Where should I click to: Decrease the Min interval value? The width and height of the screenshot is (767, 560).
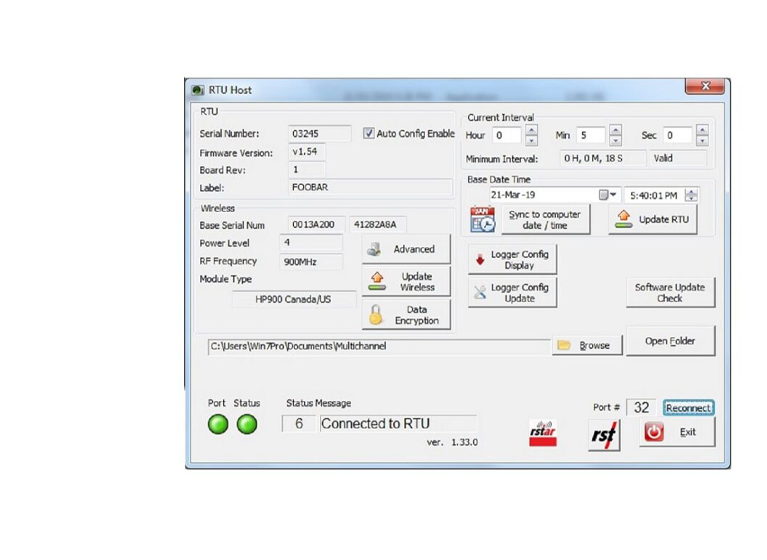(x=616, y=140)
